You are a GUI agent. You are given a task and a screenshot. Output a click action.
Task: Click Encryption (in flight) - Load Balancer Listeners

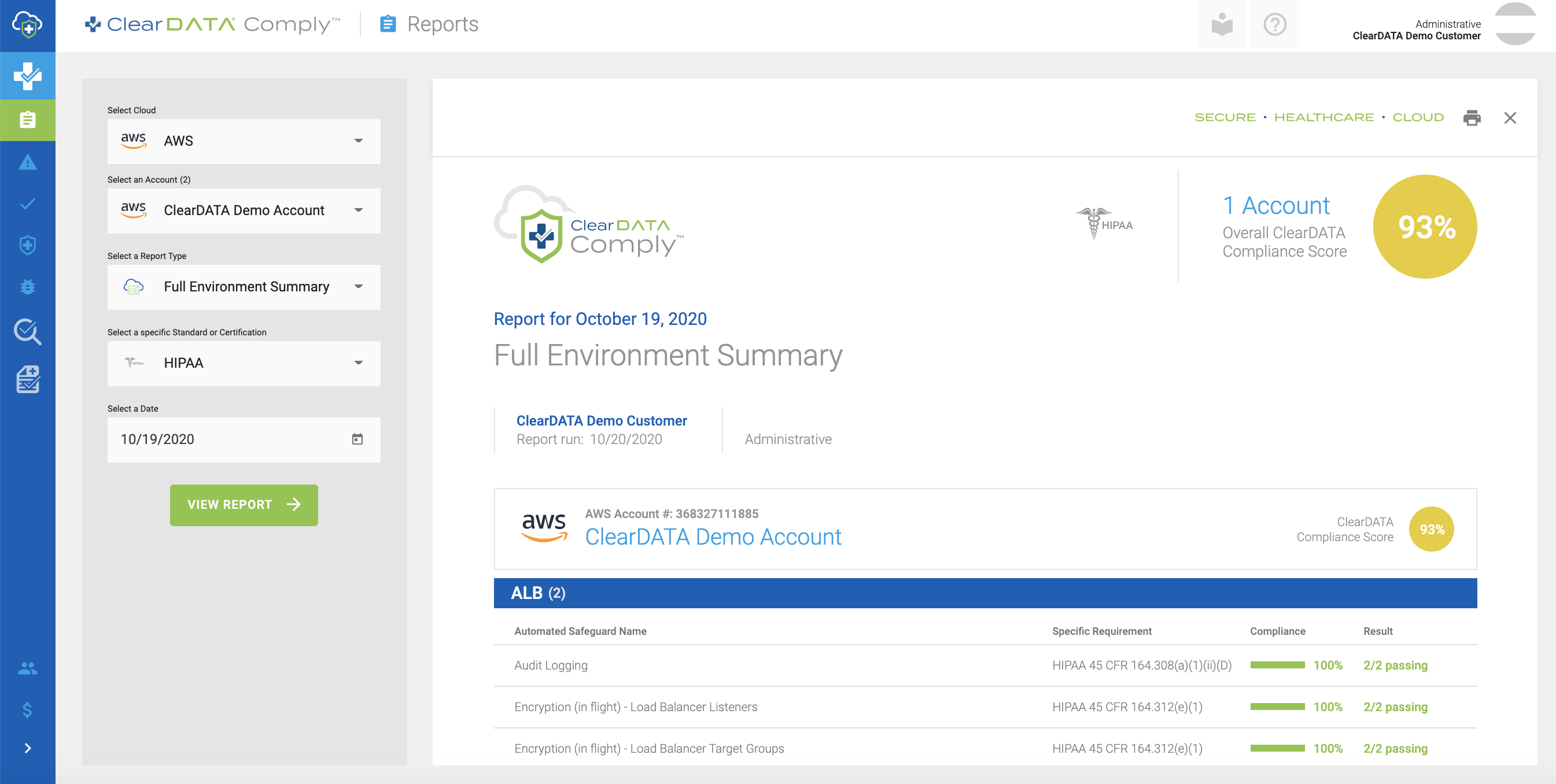point(636,707)
